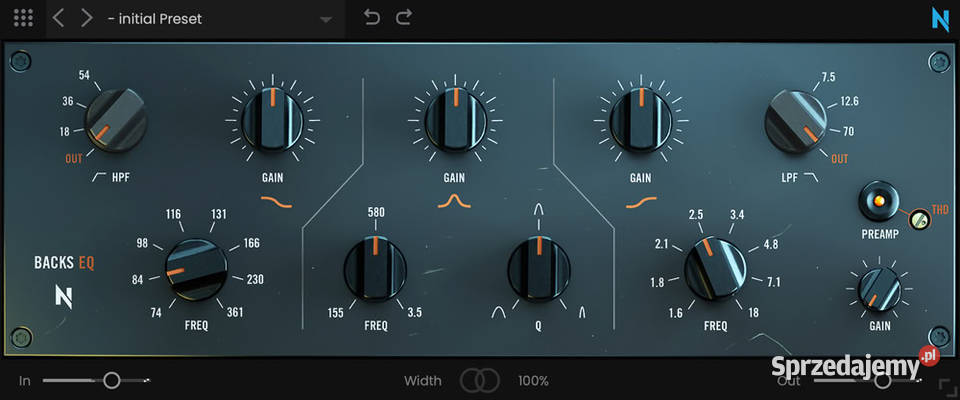
Task: Click the mid band FREQ knob
Action: pyautogui.click(x=375, y=270)
